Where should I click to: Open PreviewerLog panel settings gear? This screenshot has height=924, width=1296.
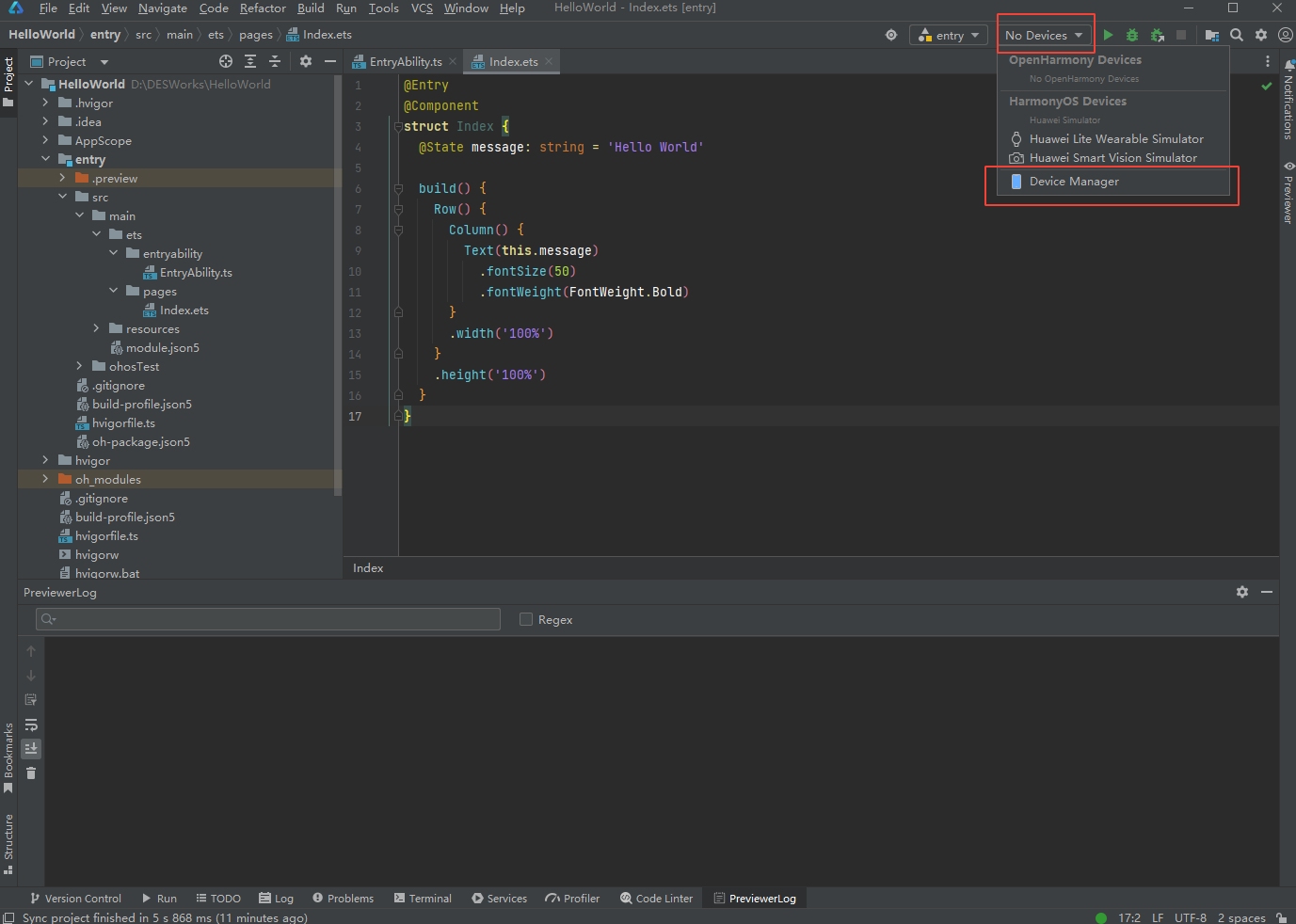tap(1242, 592)
